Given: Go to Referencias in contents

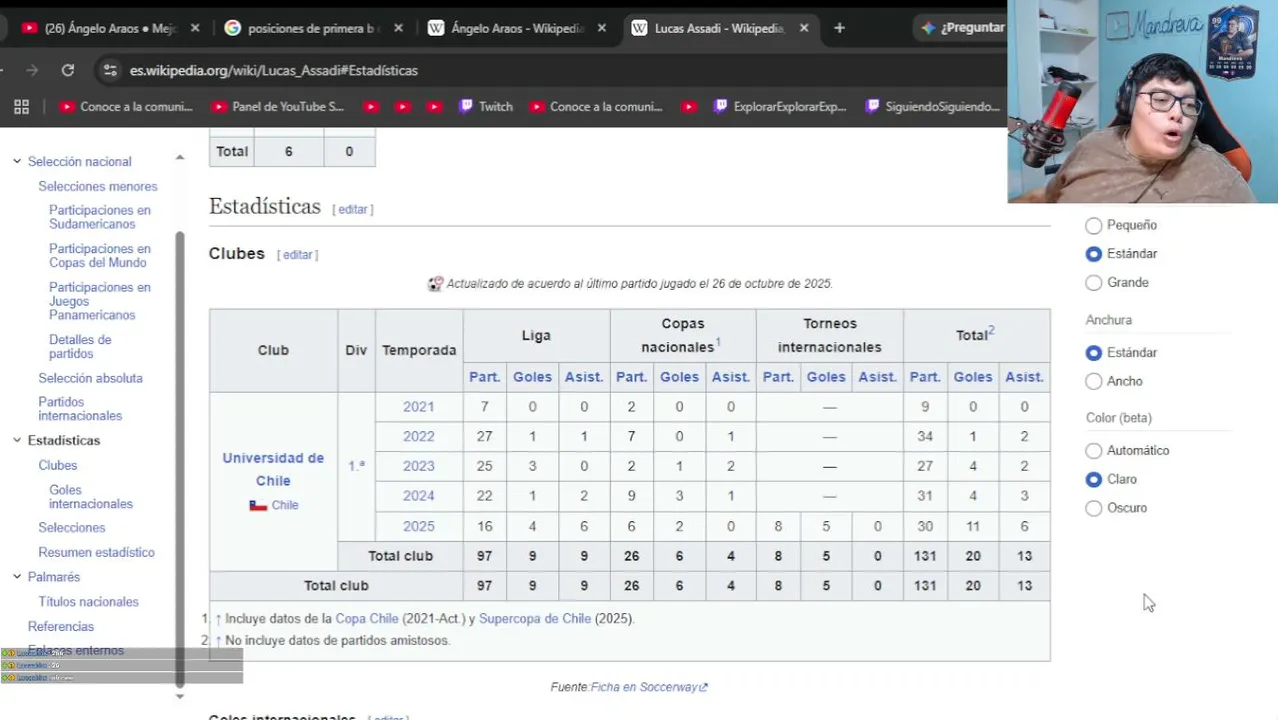Looking at the screenshot, I should [61, 626].
